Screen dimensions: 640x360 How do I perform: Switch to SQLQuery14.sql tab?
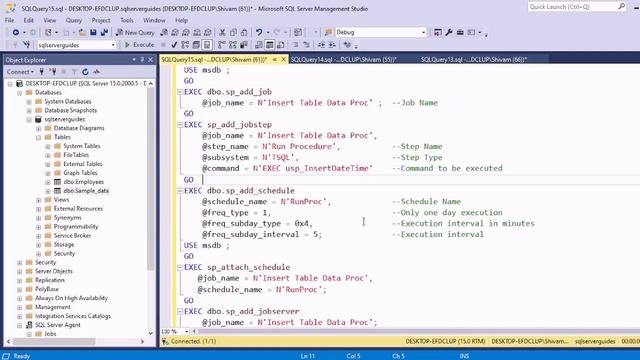click(343, 60)
